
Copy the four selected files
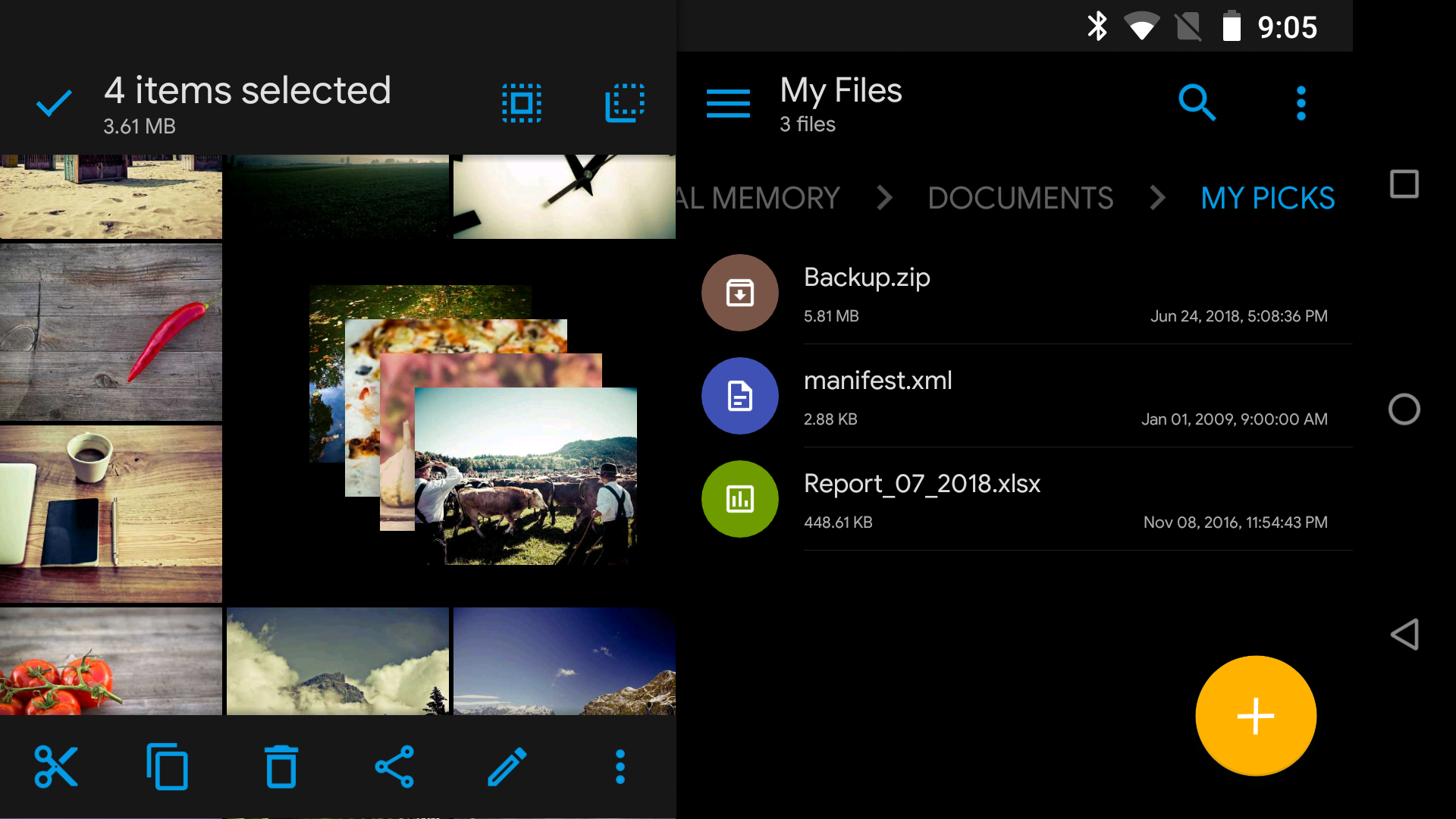(x=168, y=766)
